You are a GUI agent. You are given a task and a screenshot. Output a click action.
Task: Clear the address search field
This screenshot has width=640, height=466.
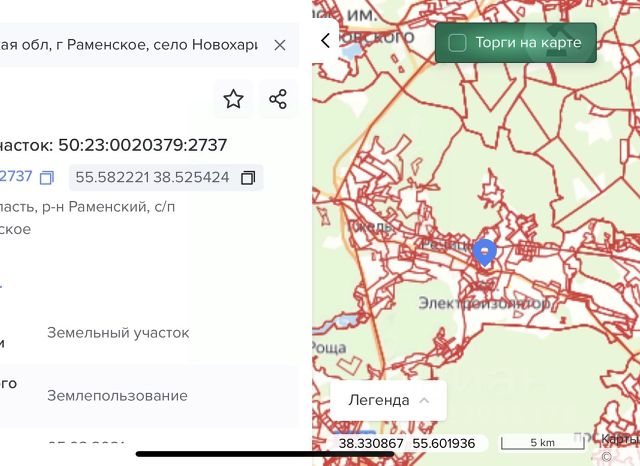point(280,45)
